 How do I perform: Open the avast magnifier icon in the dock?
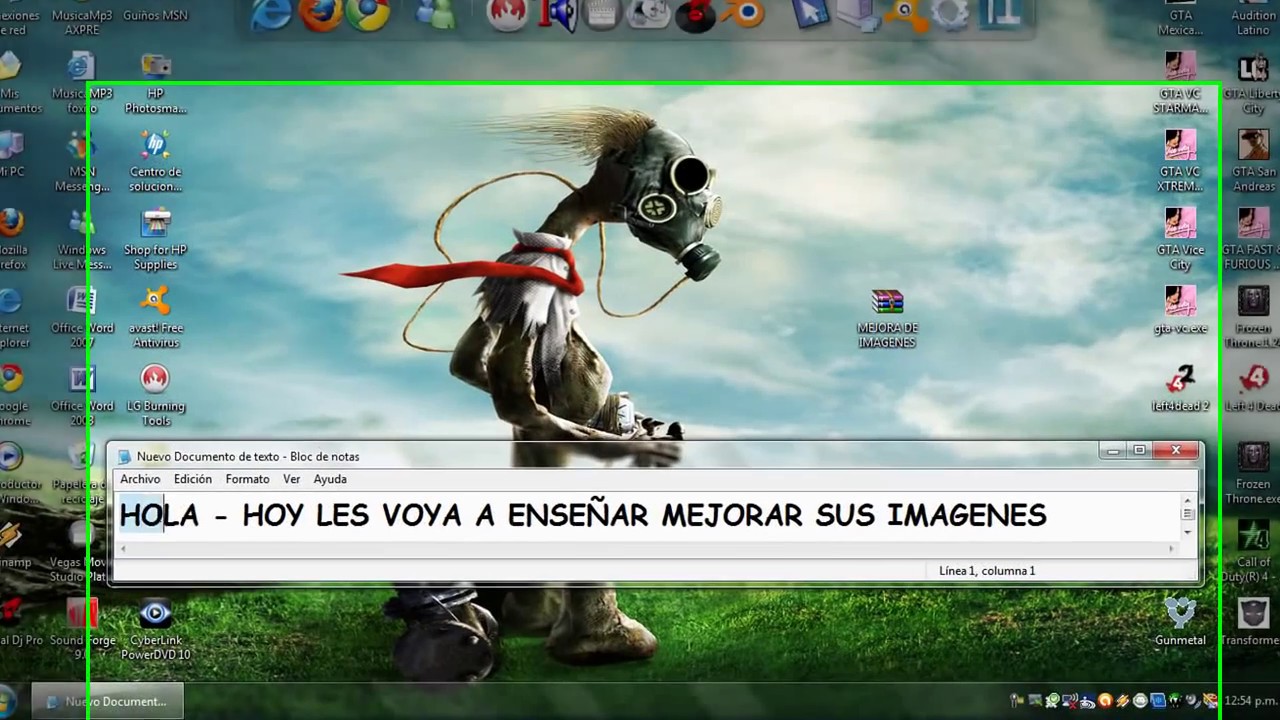[905, 14]
